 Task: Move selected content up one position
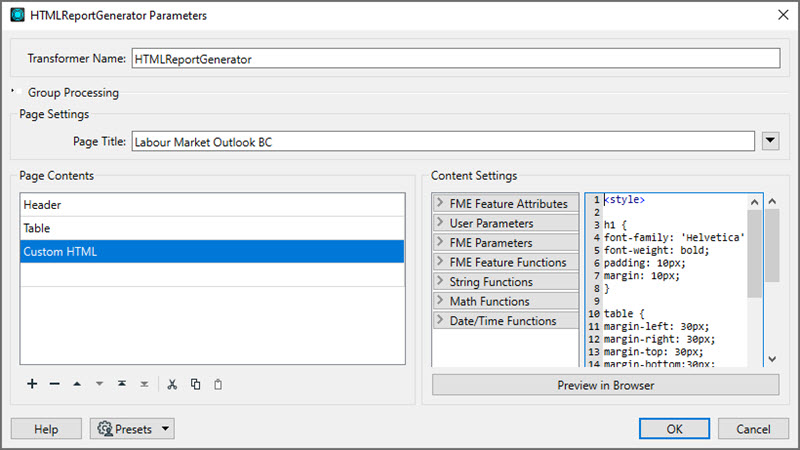point(77,384)
